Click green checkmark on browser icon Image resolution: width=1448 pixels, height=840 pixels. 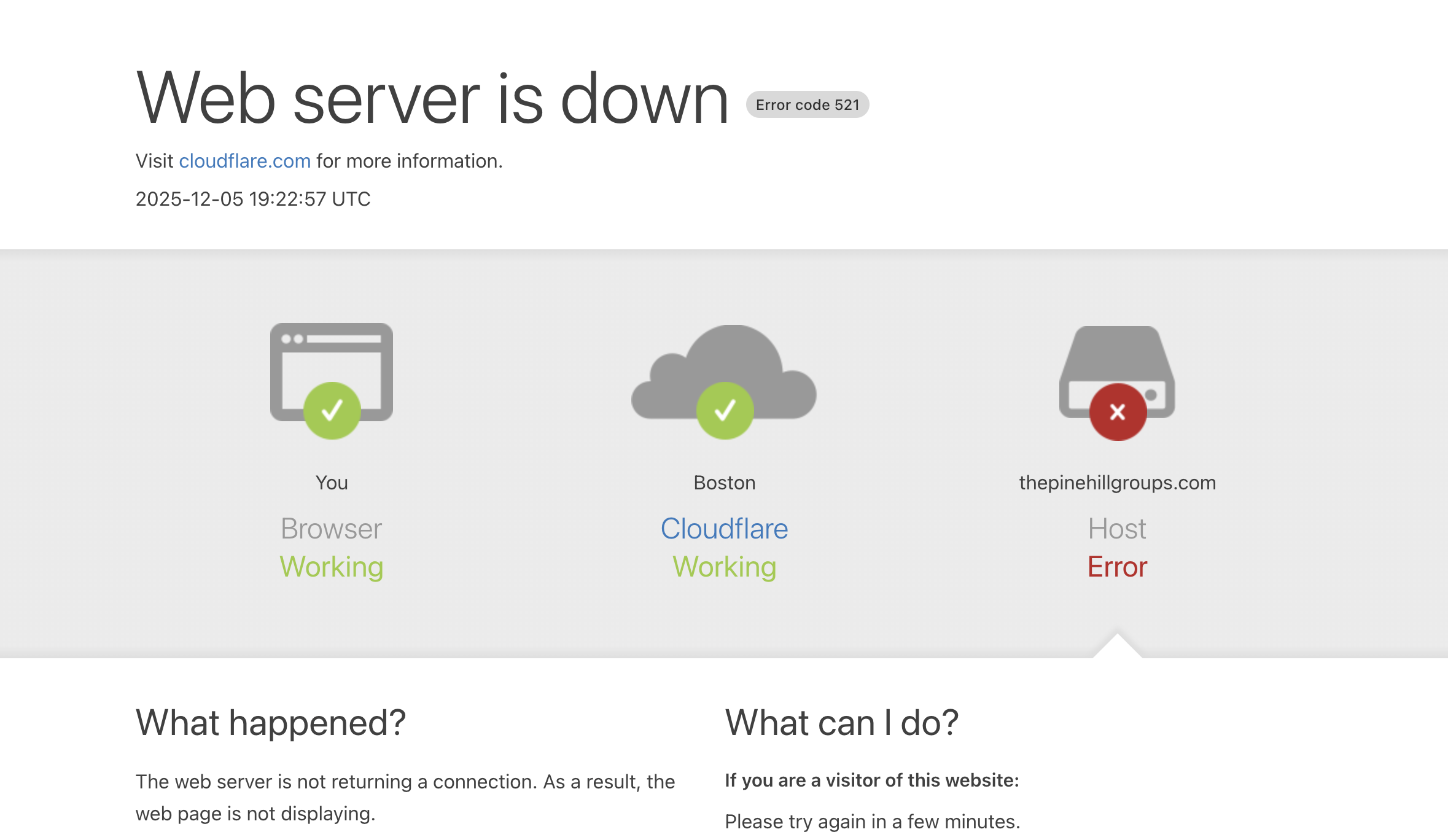click(332, 410)
